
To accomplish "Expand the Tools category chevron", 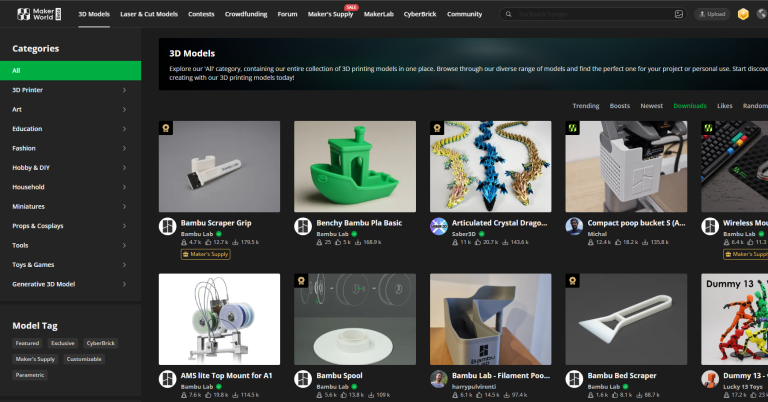I will (x=124, y=245).
